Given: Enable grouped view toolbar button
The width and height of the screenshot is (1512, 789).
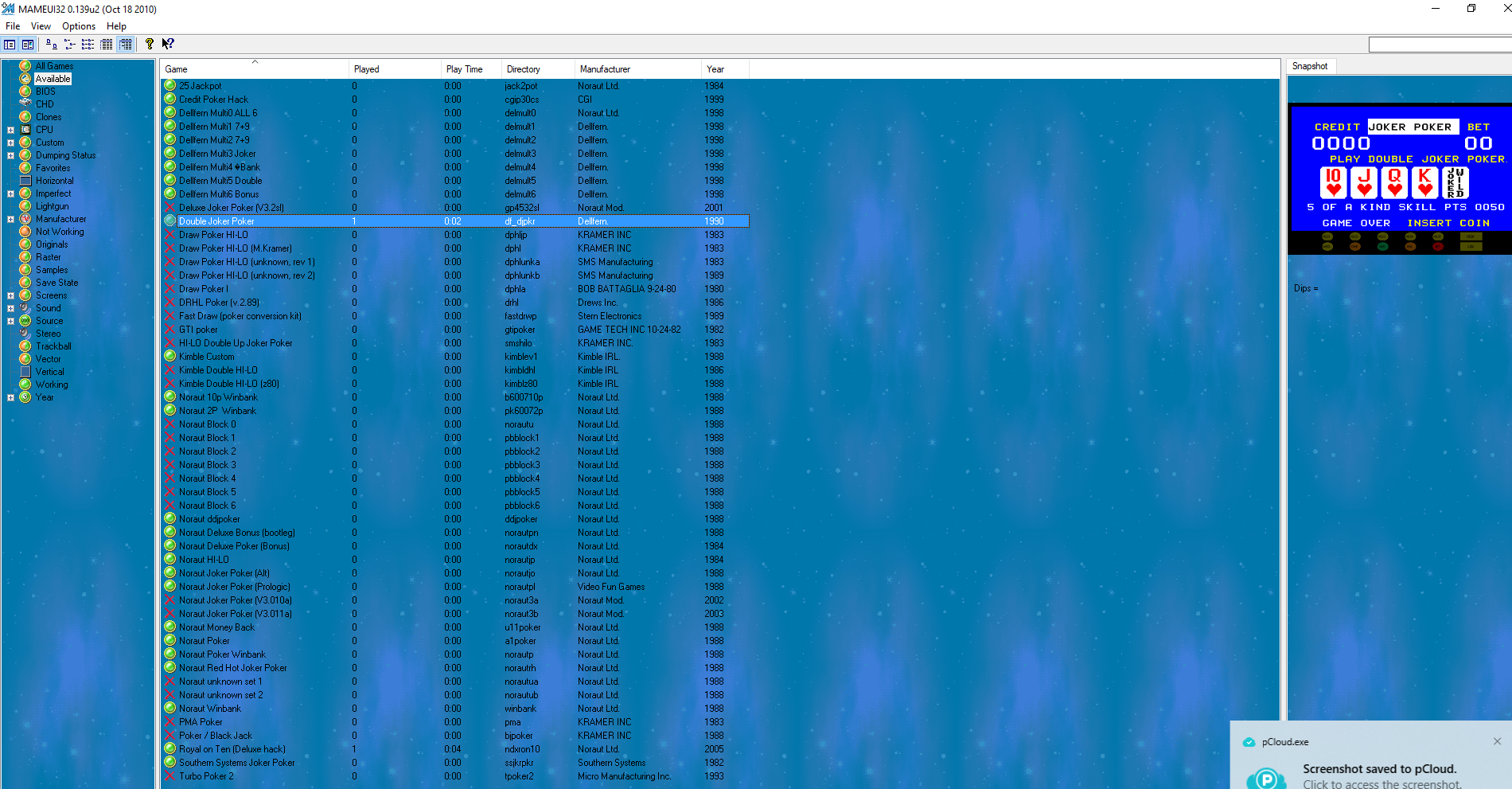Looking at the screenshot, I should pos(125,45).
